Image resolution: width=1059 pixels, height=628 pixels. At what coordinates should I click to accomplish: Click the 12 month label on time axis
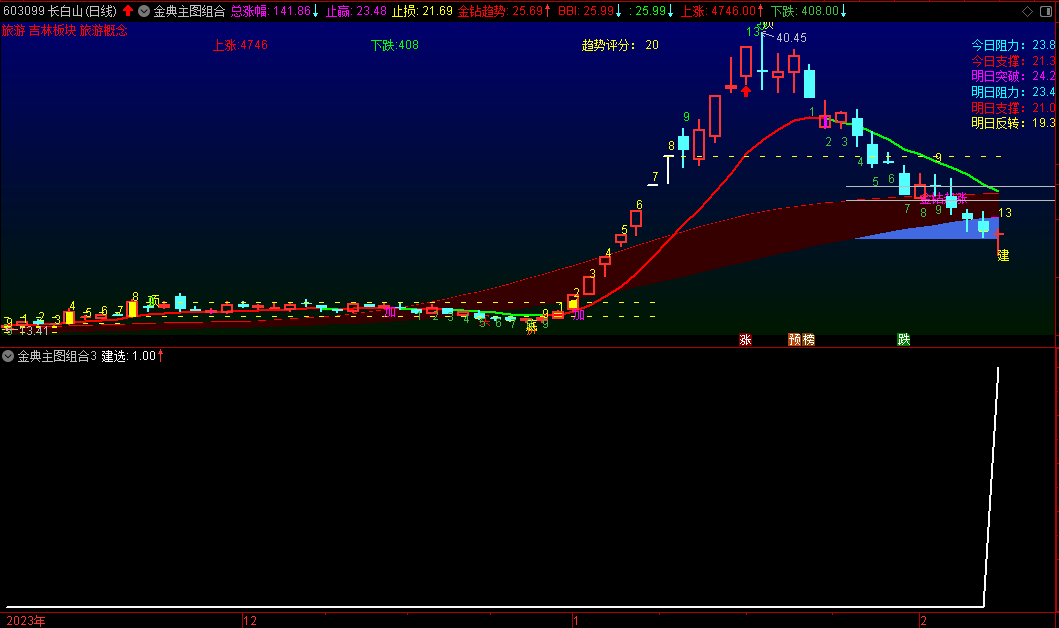[x=251, y=621]
